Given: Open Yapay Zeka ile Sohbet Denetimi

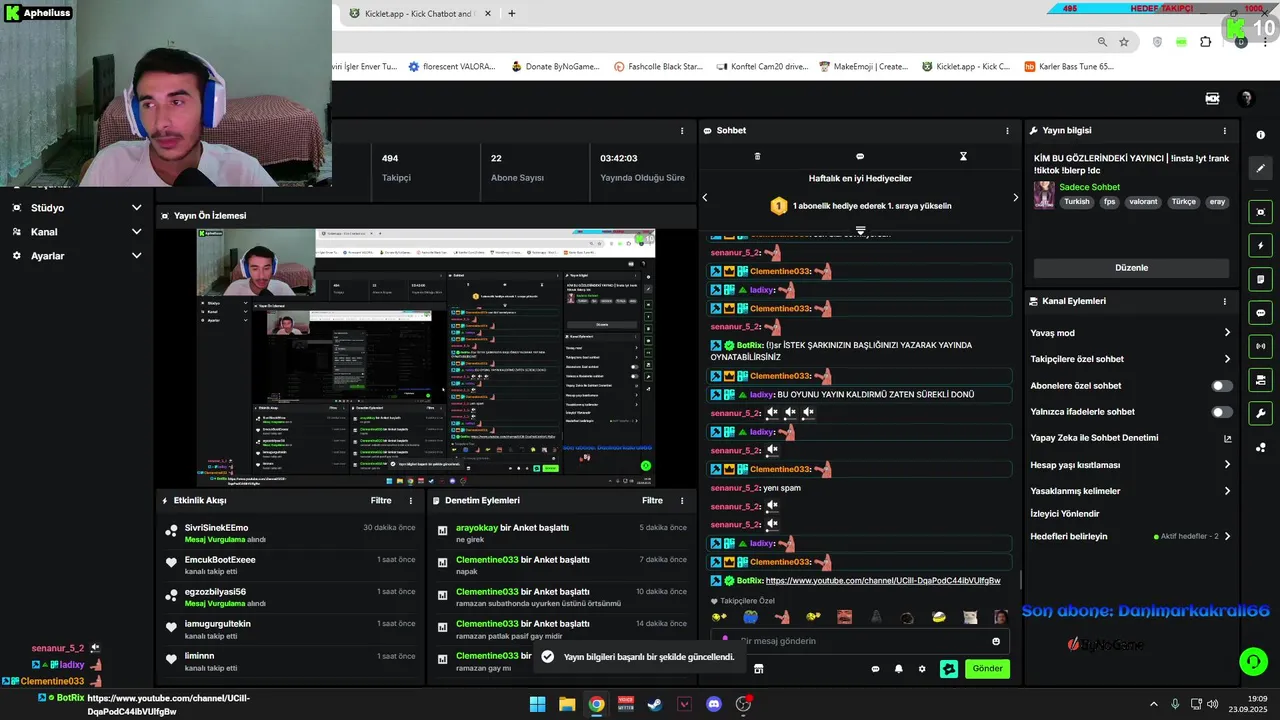Looking at the screenshot, I should point(1131,438).
